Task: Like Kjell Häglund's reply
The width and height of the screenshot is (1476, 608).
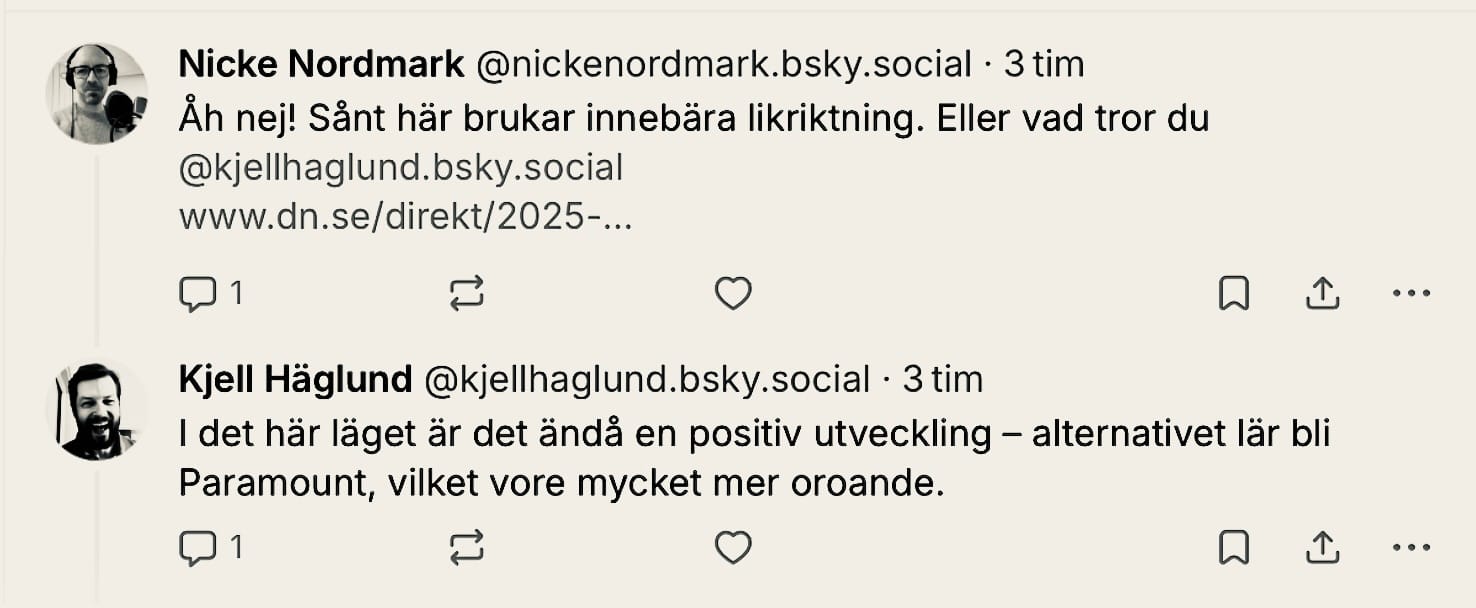Action: (x=733, y=548)
